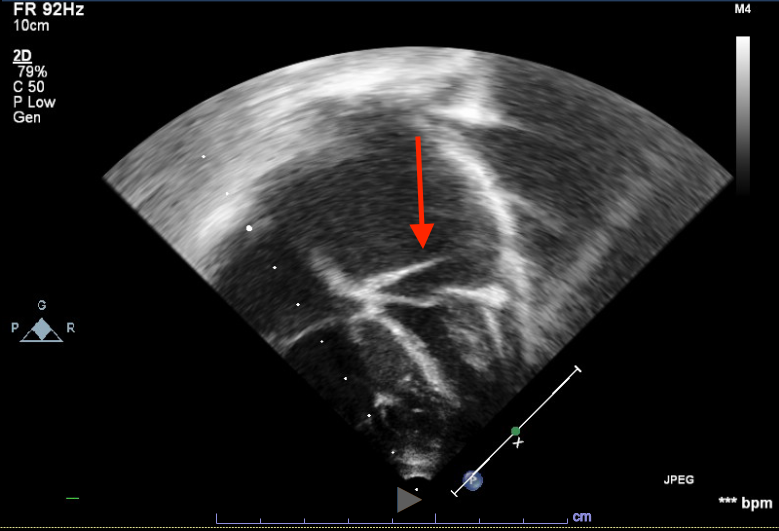This screenshot has height=531, width=779.
Task: Click the large white depth marker dot
Action: click(249, 227)
